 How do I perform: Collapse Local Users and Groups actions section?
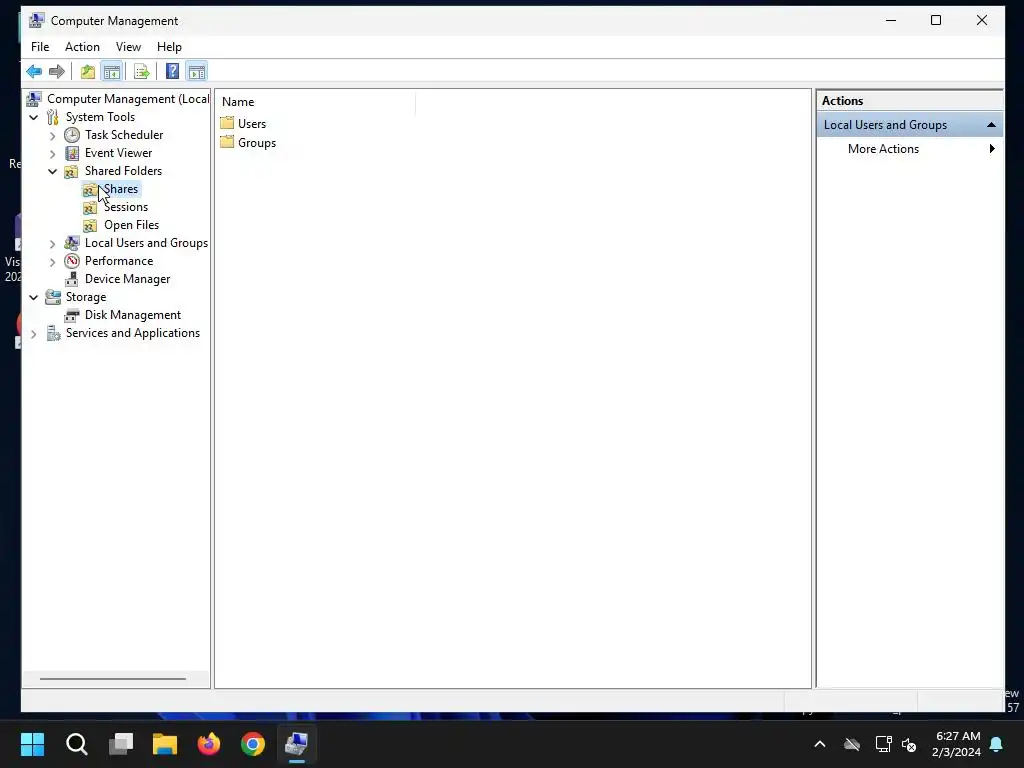point(991,125)
